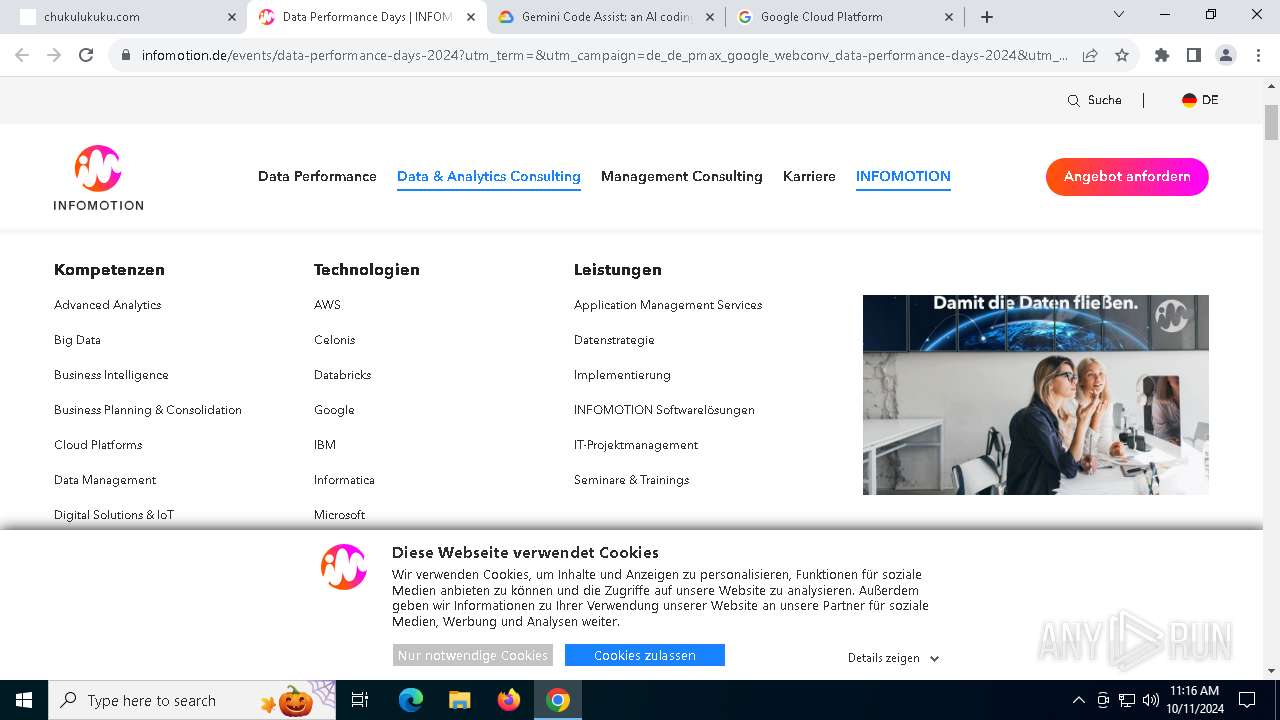This screenshot has height=720, width=1280.
Task: Open the IT-Projektmanagement link
Action: (636, 445)
